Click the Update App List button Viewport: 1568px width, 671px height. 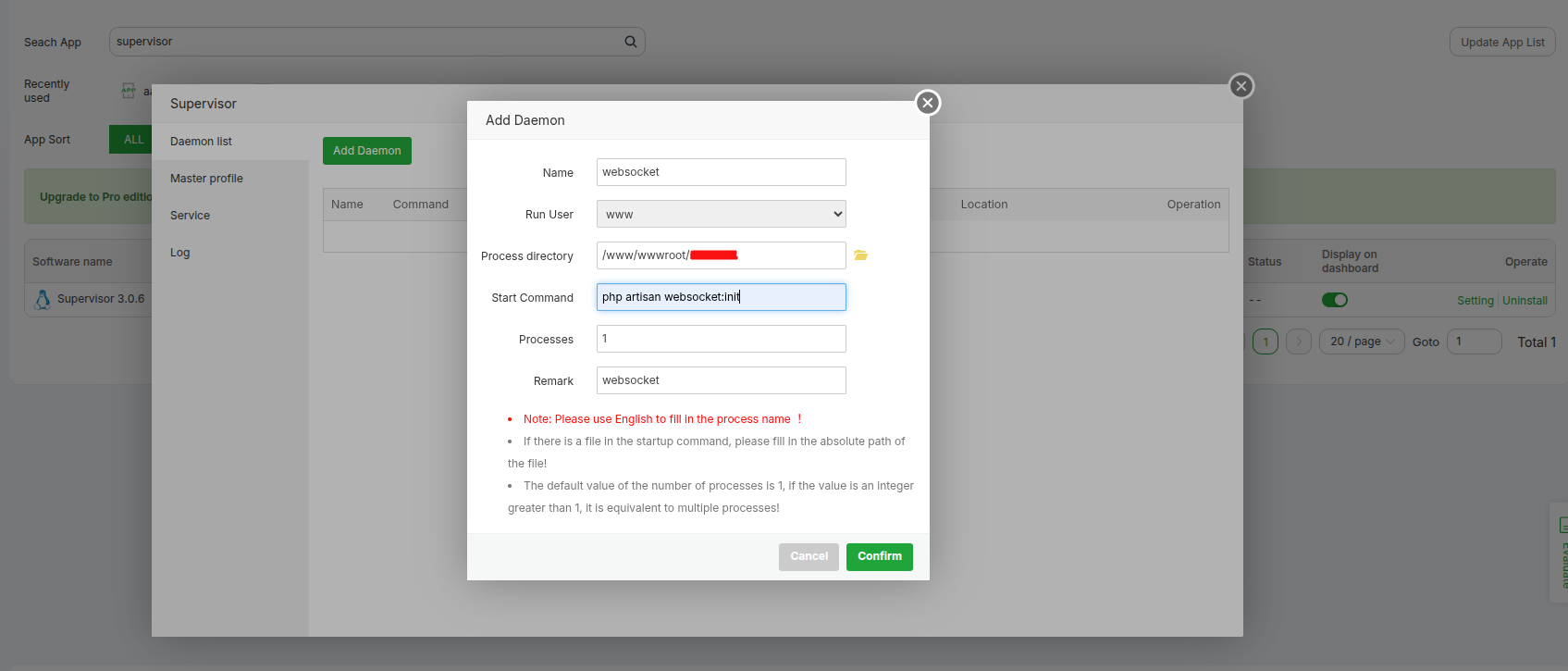tap(1501, 43)
